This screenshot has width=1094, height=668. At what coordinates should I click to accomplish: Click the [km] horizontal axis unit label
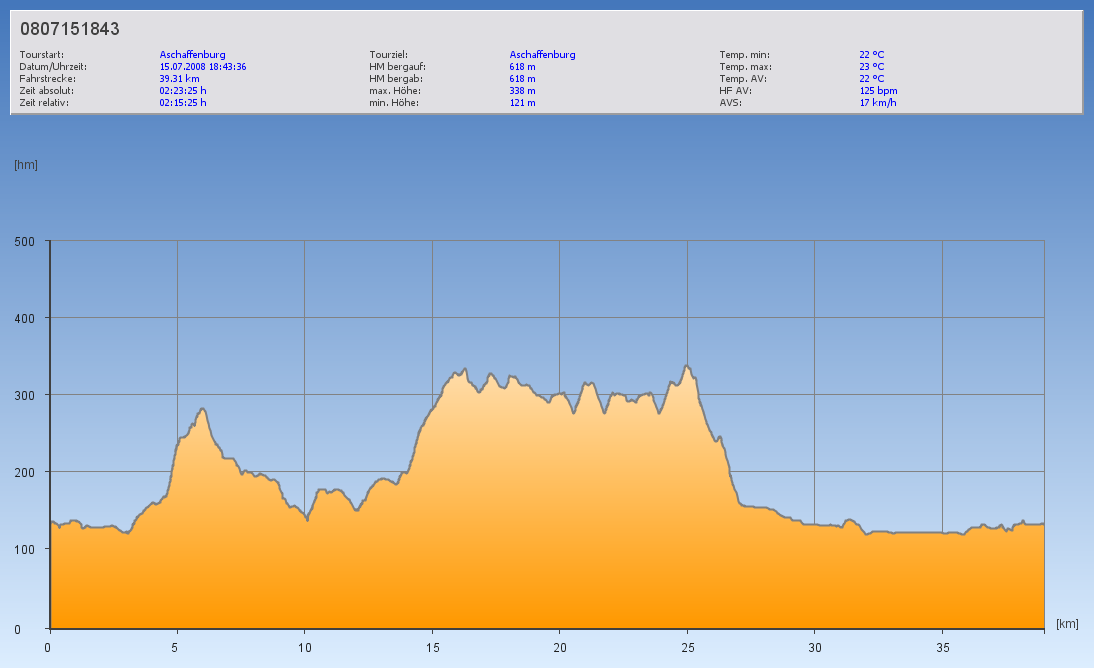click(1066, 624)
